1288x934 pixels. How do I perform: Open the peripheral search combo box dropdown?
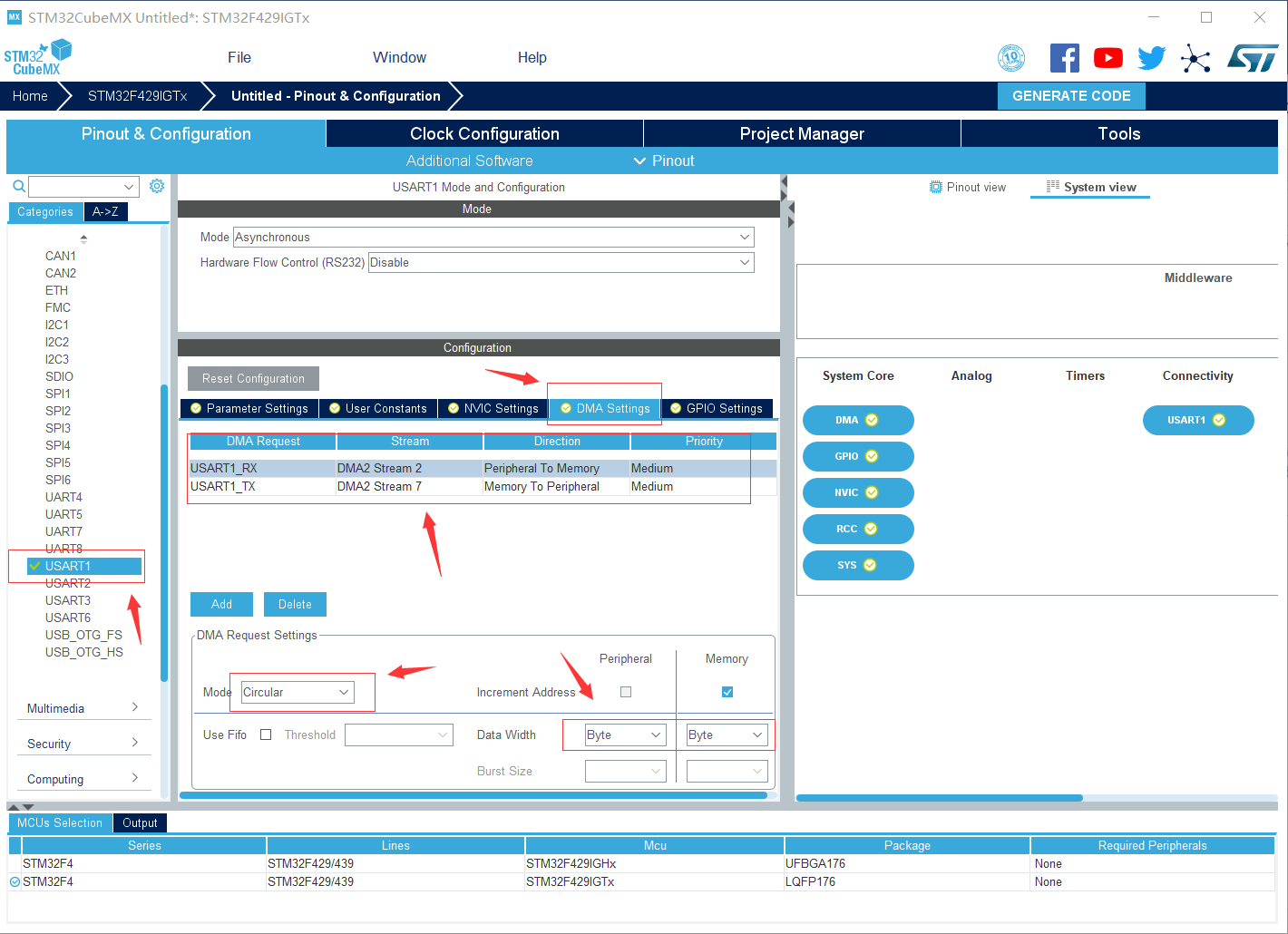(x=129, y=187)
